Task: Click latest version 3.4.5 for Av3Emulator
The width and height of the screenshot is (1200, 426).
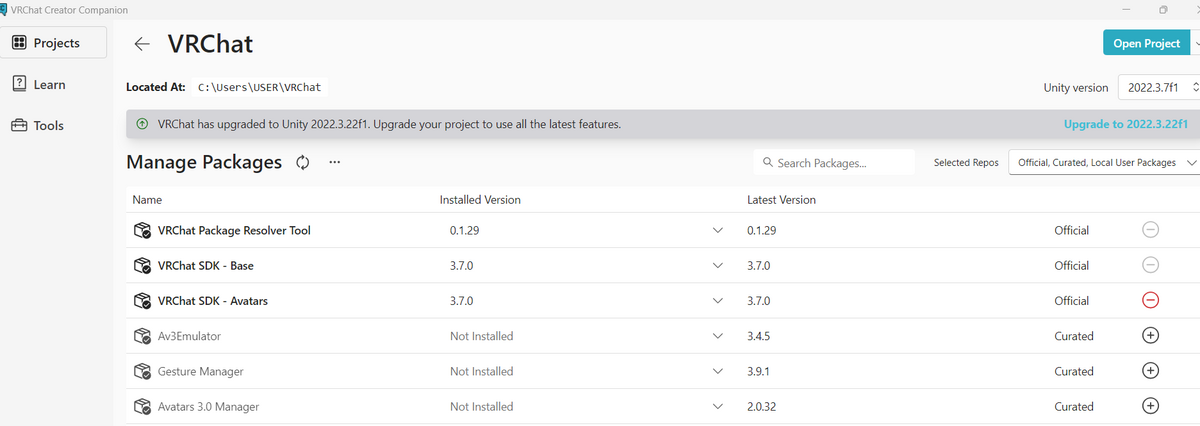Action: tap(759, 336)
